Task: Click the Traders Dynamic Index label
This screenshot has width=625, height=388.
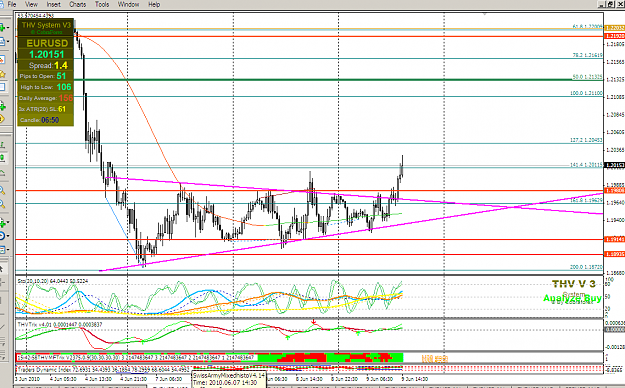Action: pos(103,370)
